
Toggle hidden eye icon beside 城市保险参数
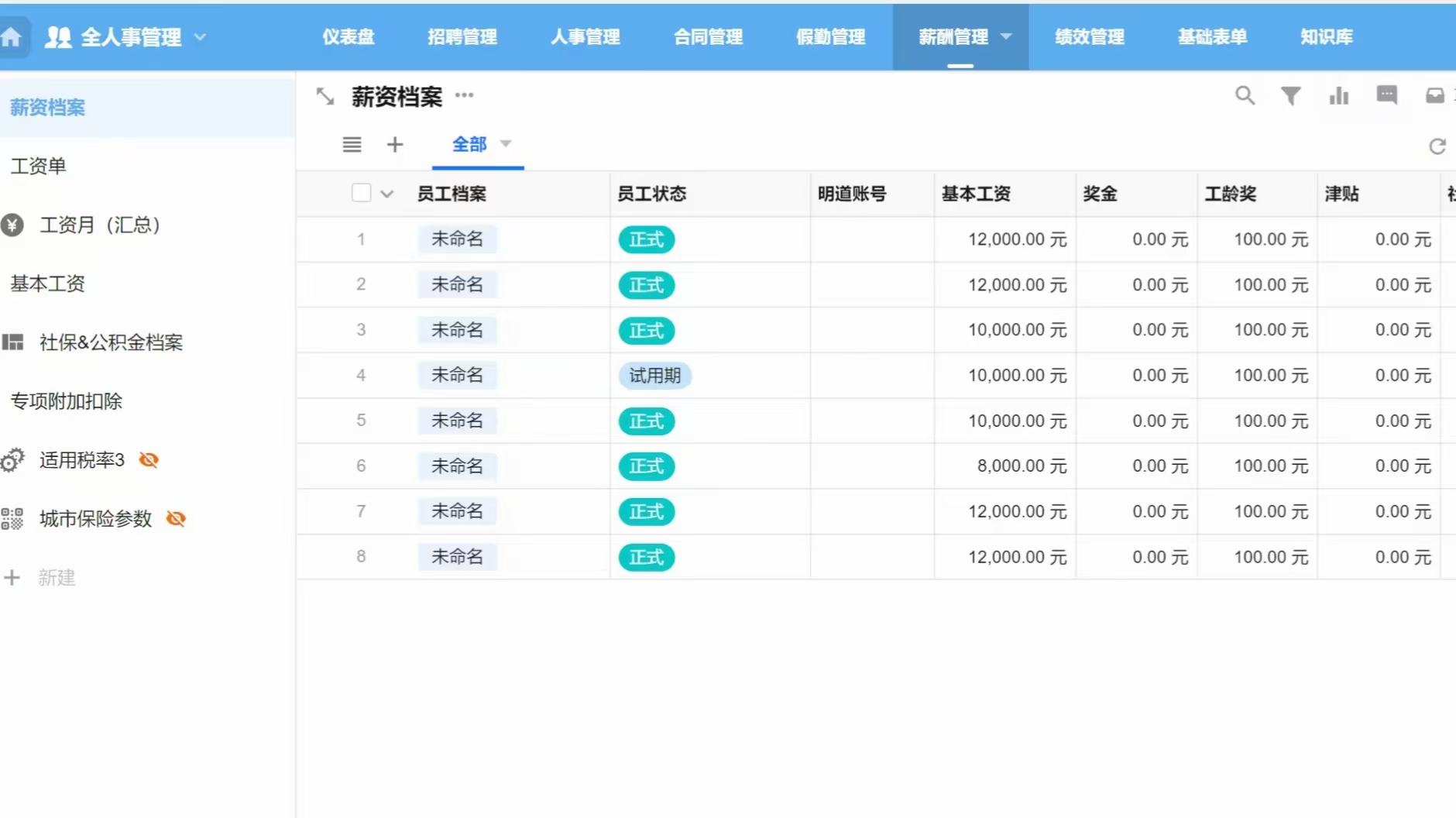[177, 519]
